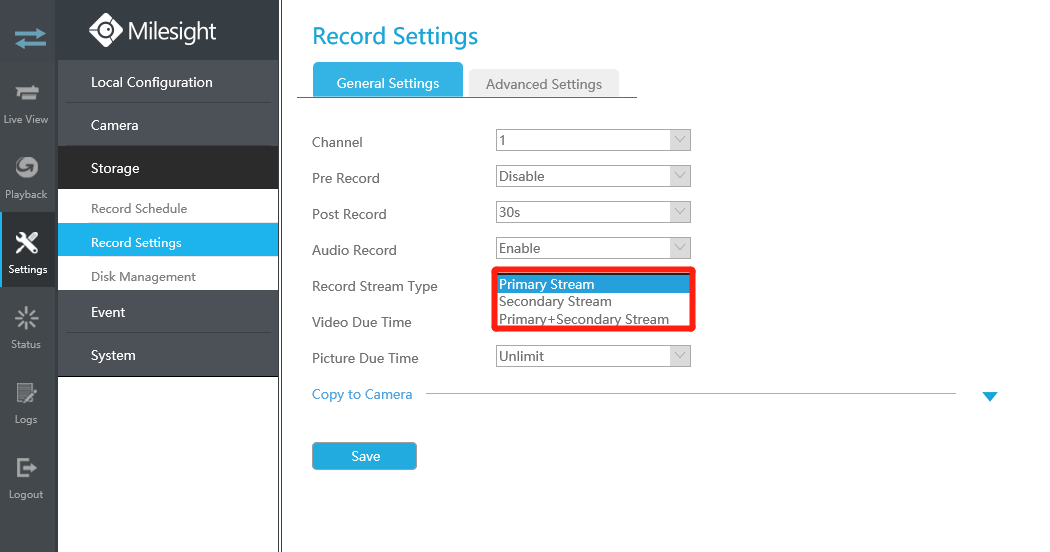
Task: Switch to the Advanced Settings tab
Action: click(x=544, y=84)
